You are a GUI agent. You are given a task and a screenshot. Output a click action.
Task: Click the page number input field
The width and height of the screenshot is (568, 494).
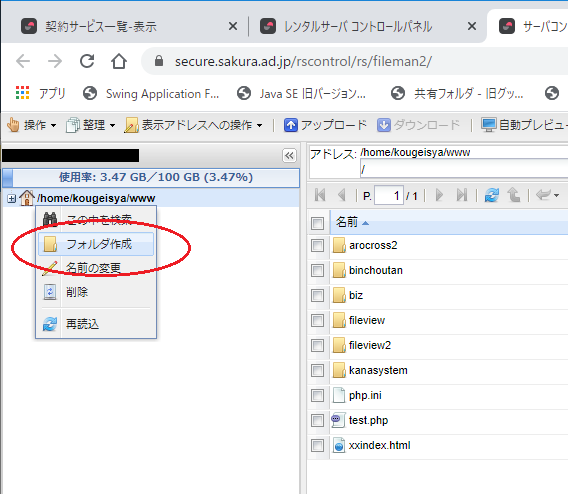389,196
